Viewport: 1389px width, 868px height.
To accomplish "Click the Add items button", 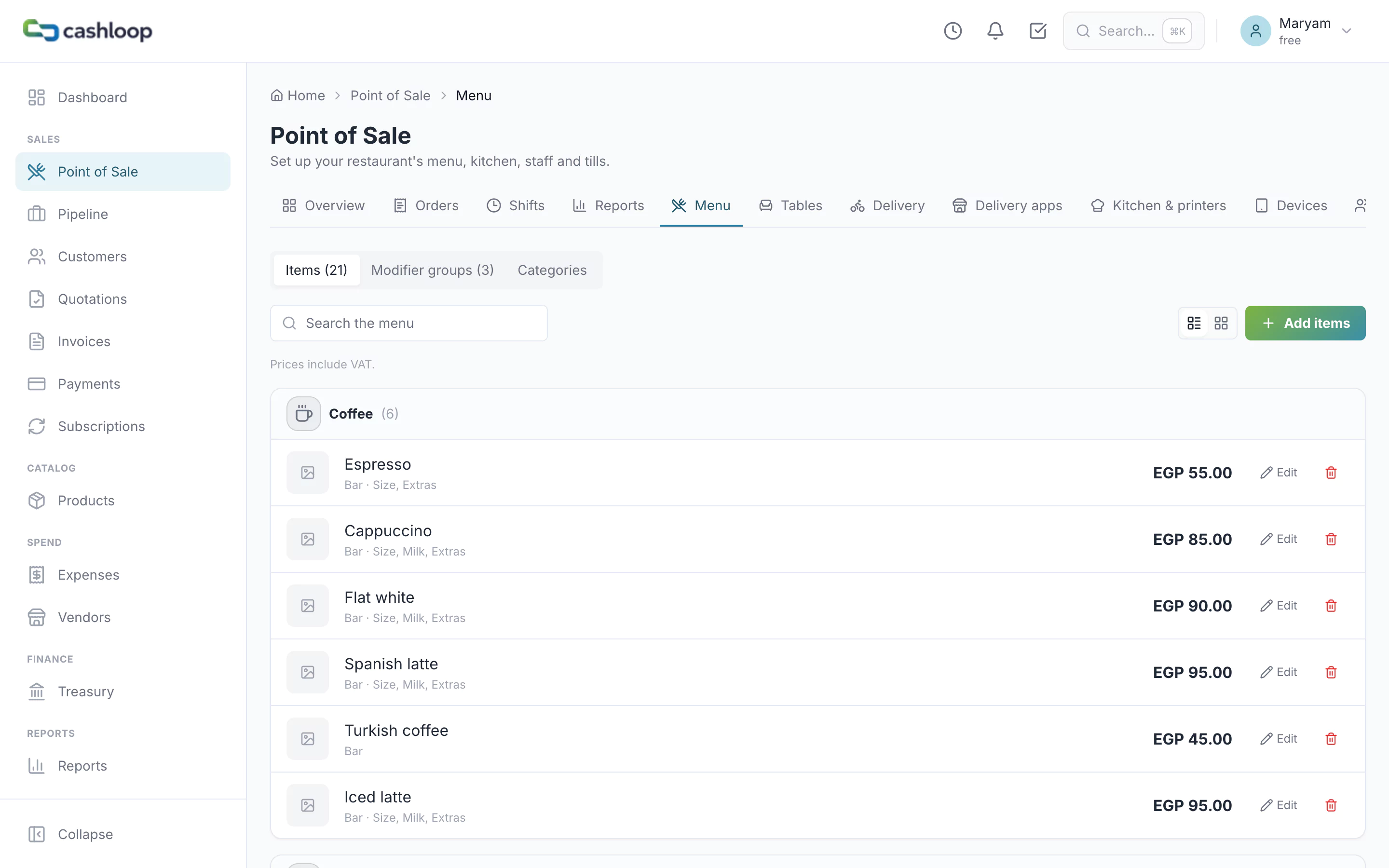I will [x=1305, y=323].
